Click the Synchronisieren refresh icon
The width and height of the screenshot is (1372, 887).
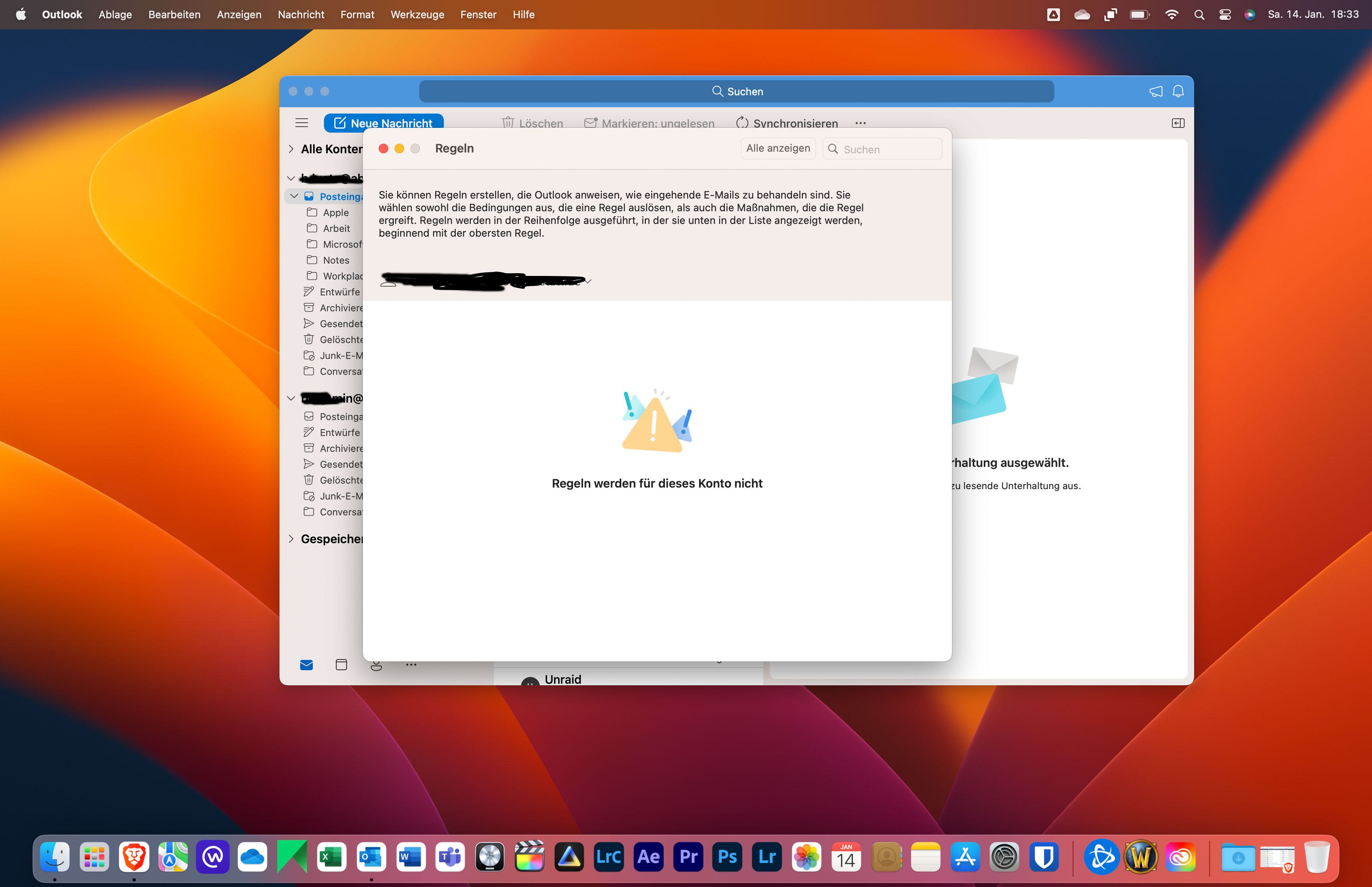tap(742, 123)
